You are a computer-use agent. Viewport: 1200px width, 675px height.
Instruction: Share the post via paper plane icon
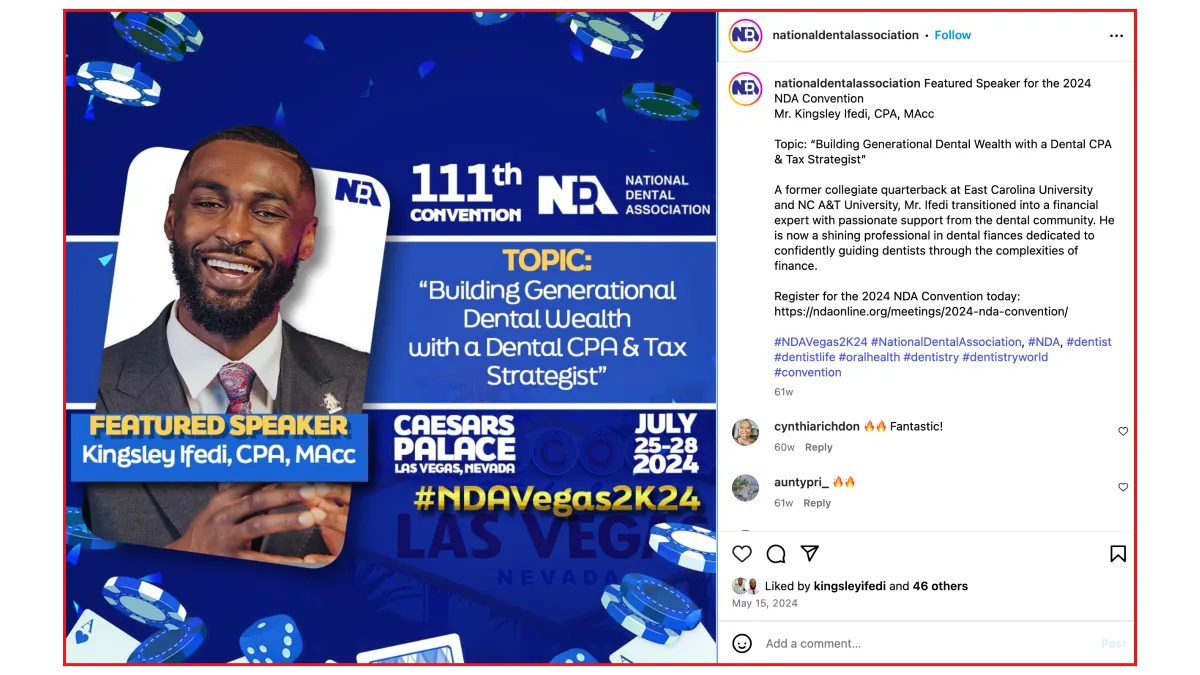(810, 554)
